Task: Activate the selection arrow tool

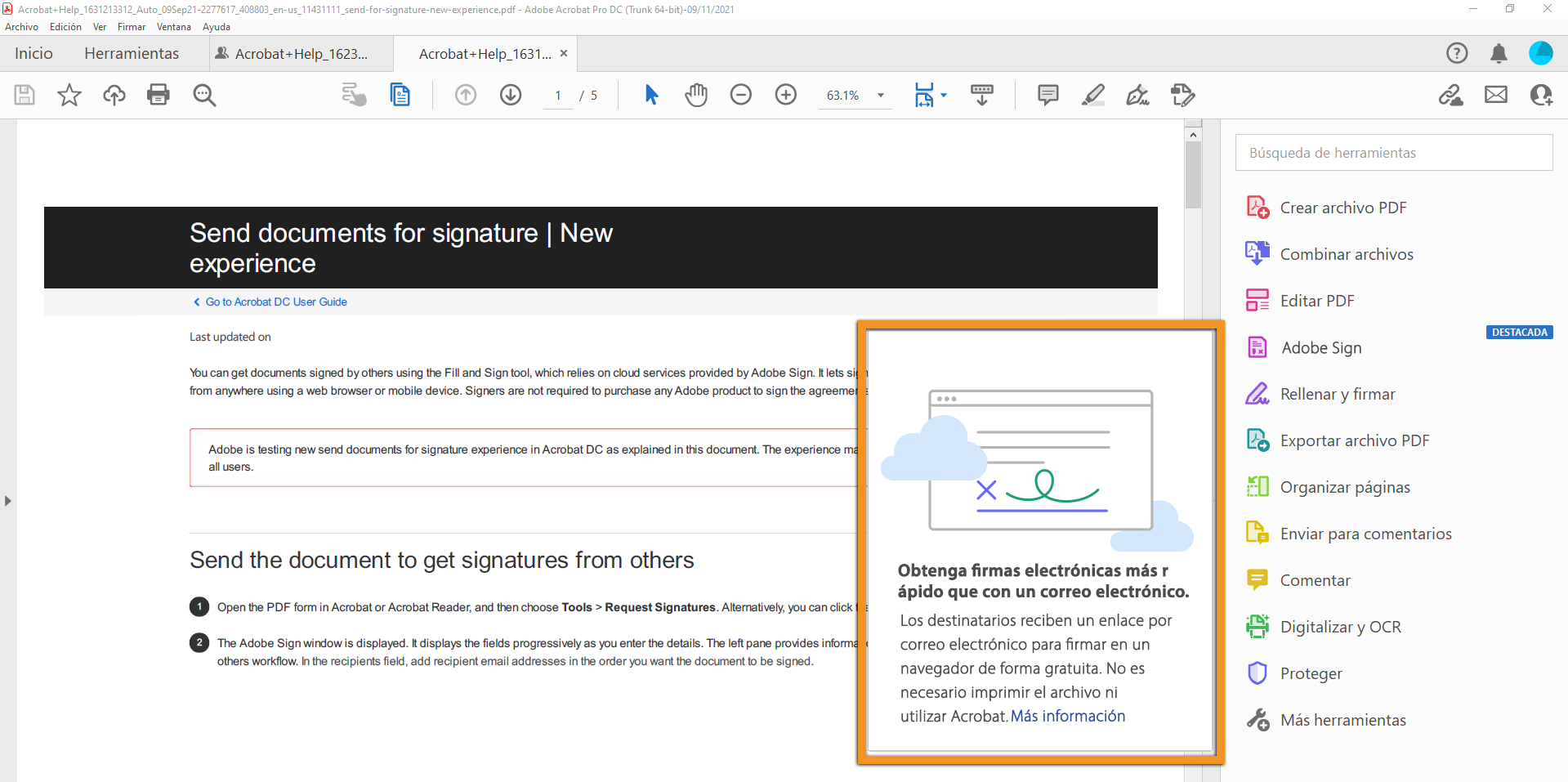Action: point(651,95)
